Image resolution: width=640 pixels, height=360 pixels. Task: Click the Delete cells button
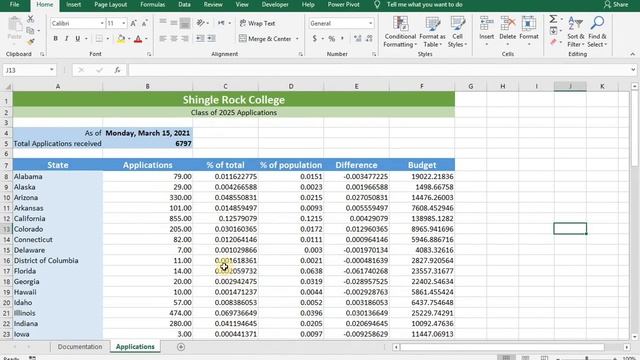(x=507, y=32)
